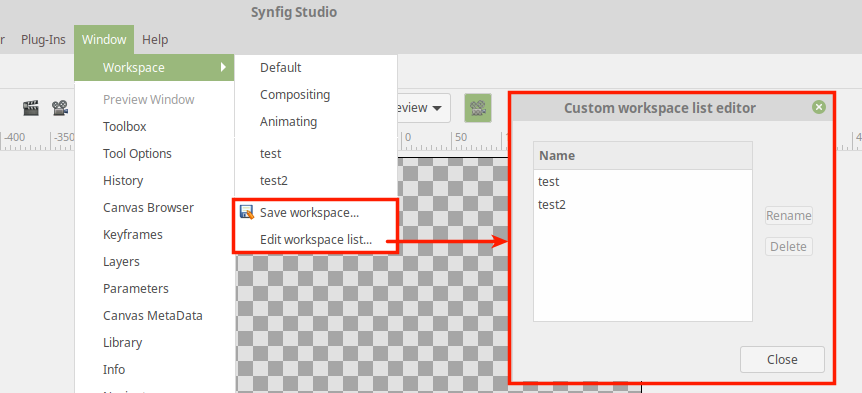Select the Default workspace
The width and height of the screenshot is (862, 393).
coord(280,68)
